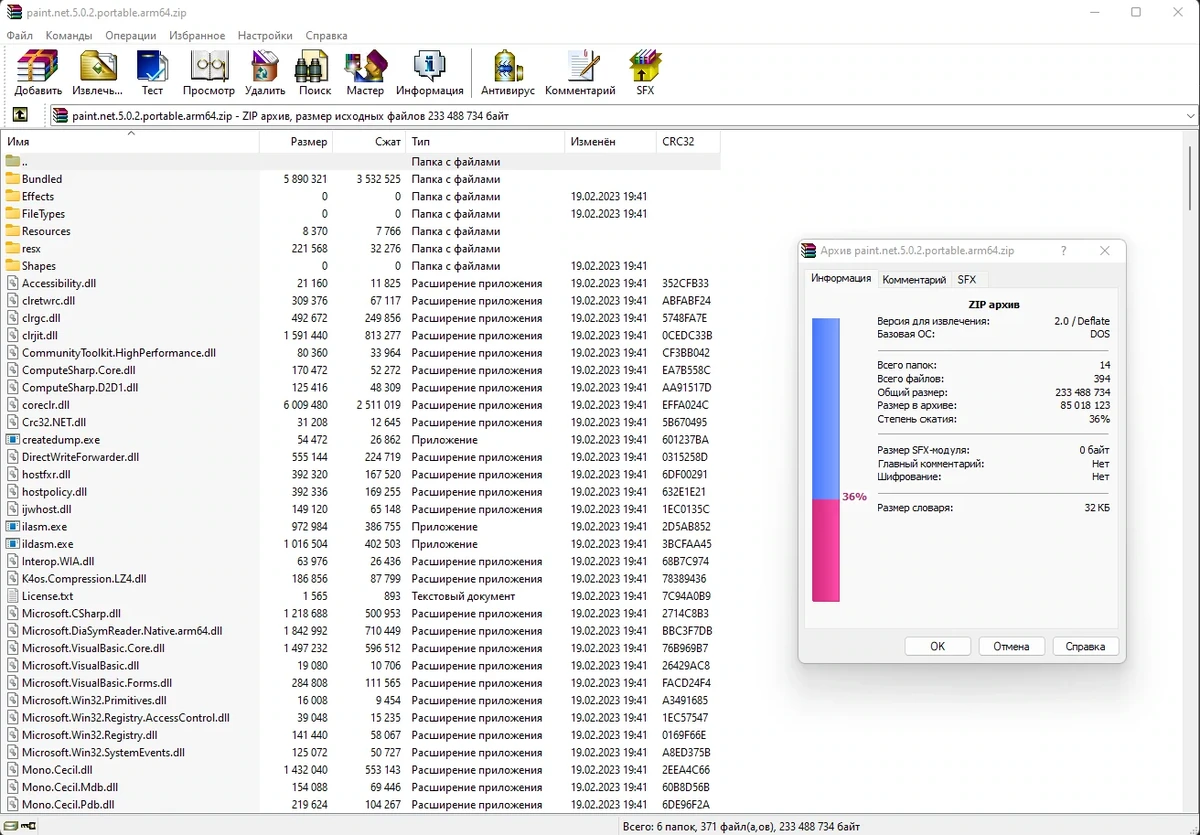Expand the archive path dropdown
This screenshot has width=1200, height=835.
(x=1190, y=115)
